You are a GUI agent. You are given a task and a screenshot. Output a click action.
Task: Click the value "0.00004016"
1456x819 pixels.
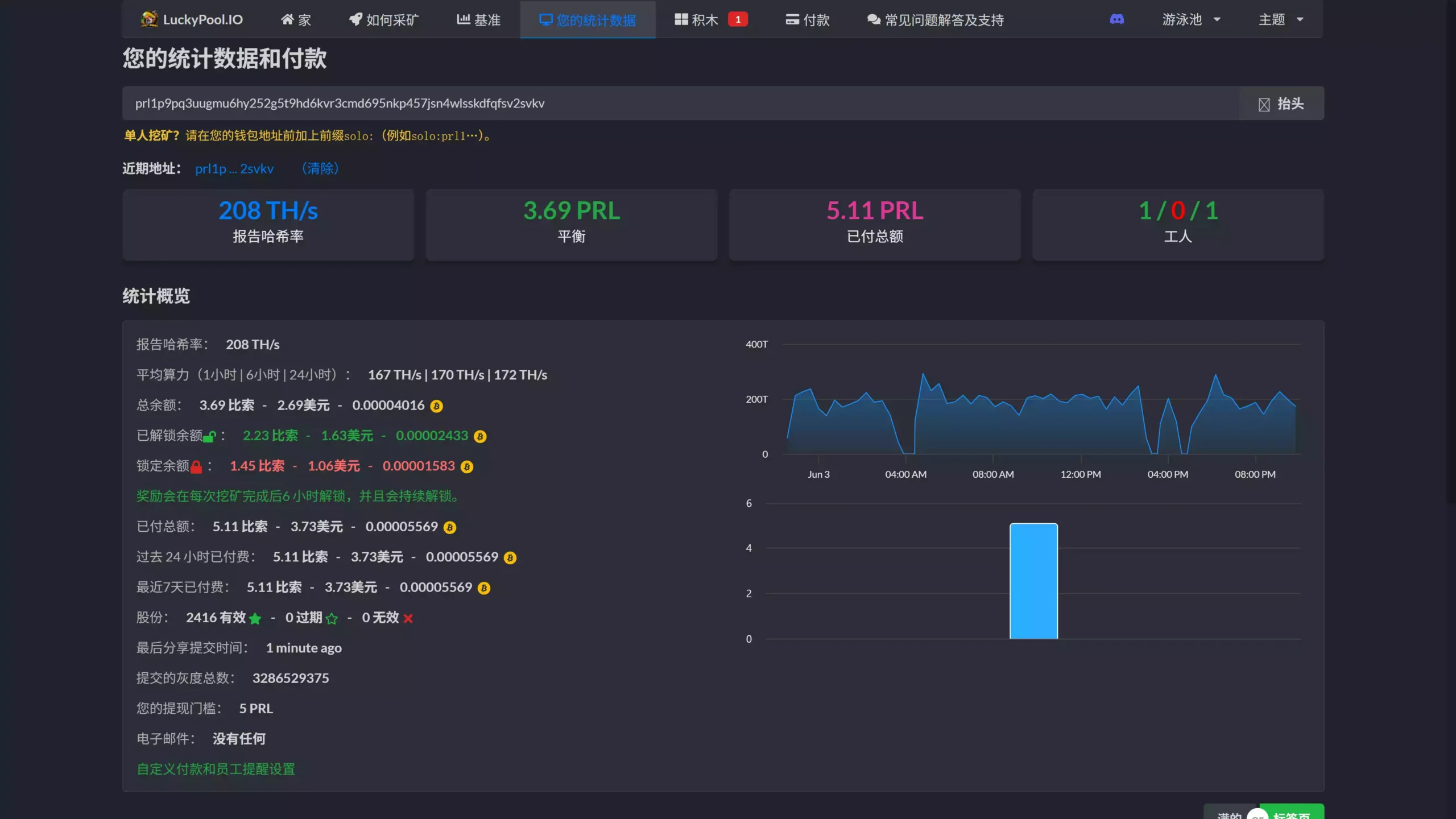pyautogui.click(x=388, y=406)
